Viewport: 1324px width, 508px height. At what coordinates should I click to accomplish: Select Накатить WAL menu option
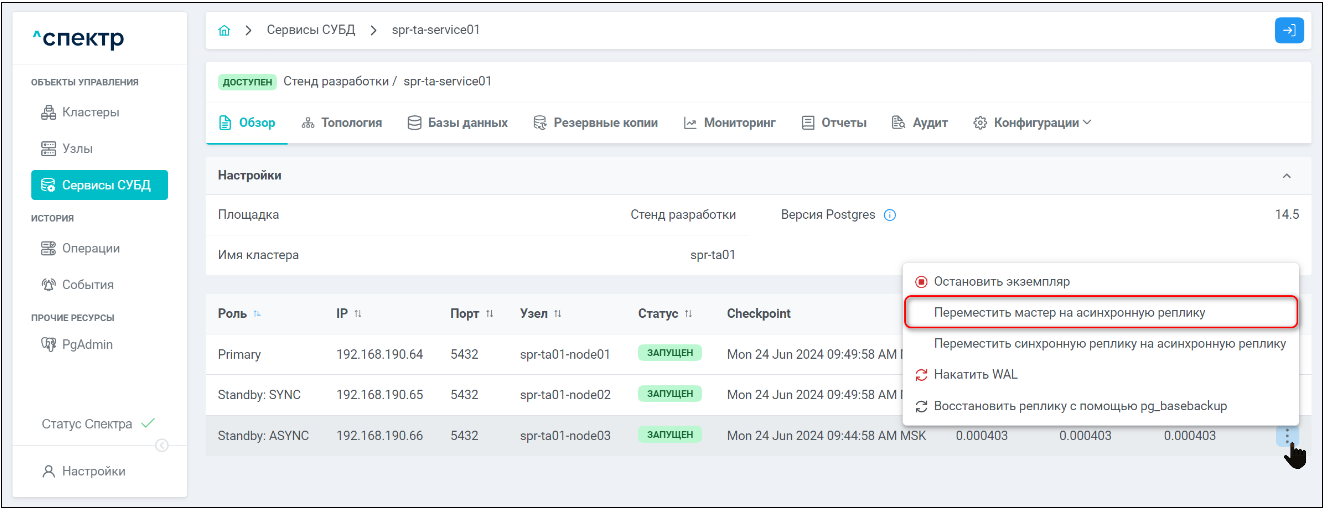point(975,374)
